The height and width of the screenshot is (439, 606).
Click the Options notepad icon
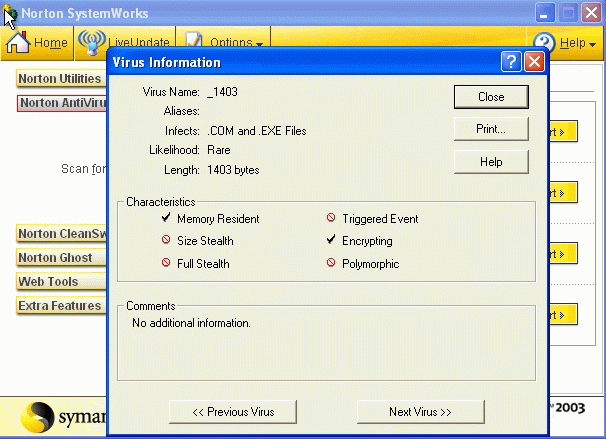pyautogui.click(x=194, y=43)
